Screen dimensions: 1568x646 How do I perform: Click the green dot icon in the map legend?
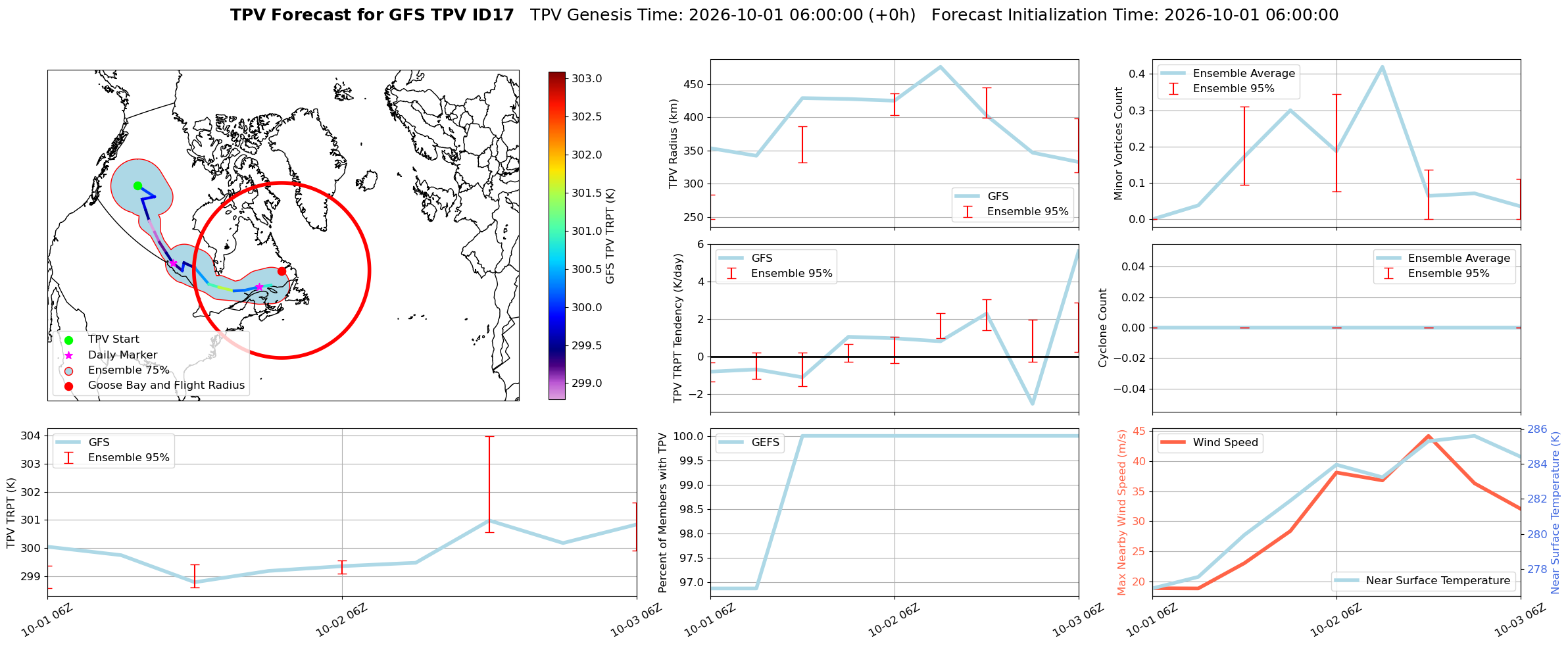68,340
